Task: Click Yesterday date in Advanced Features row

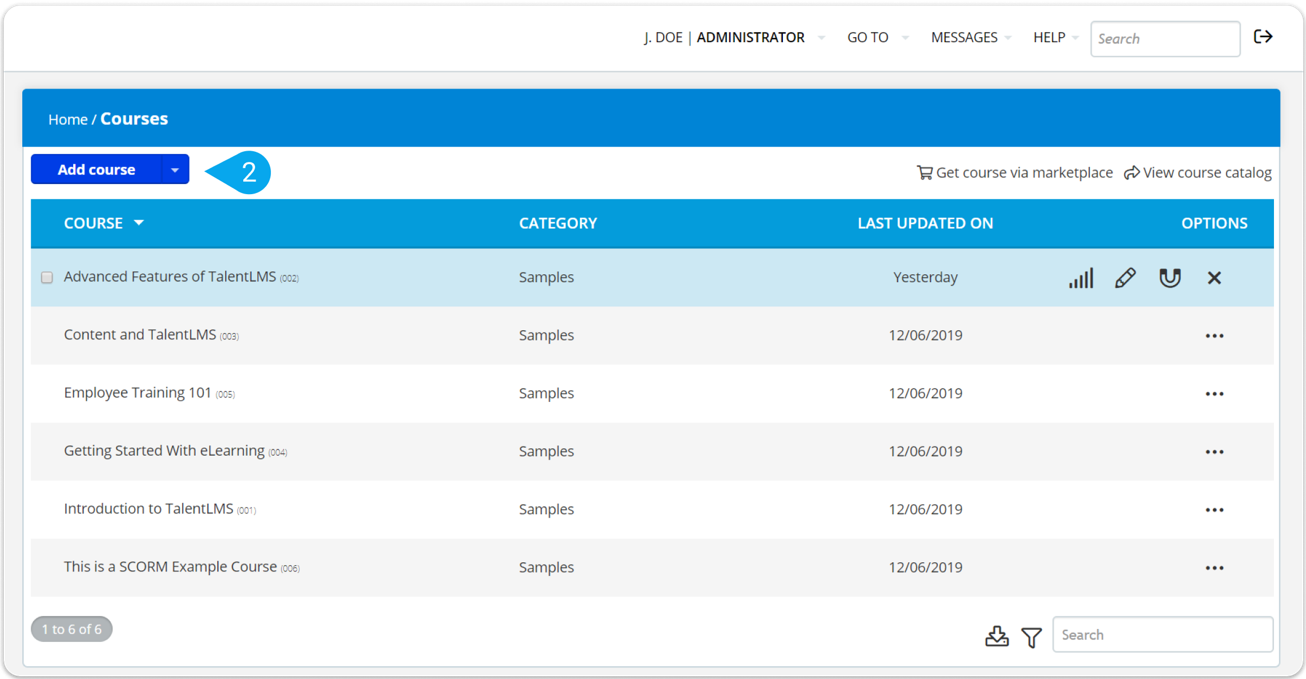Action: click(925, 278)
